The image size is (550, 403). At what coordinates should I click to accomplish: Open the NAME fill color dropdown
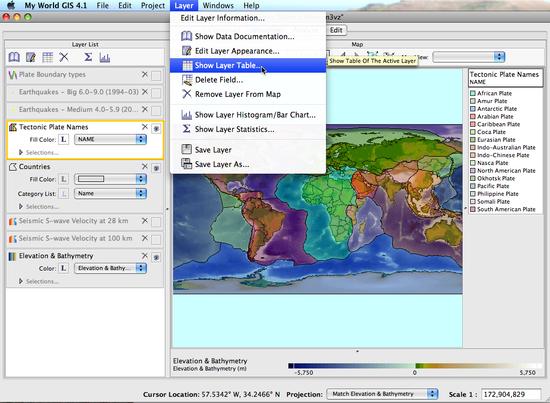click(110, 140)
